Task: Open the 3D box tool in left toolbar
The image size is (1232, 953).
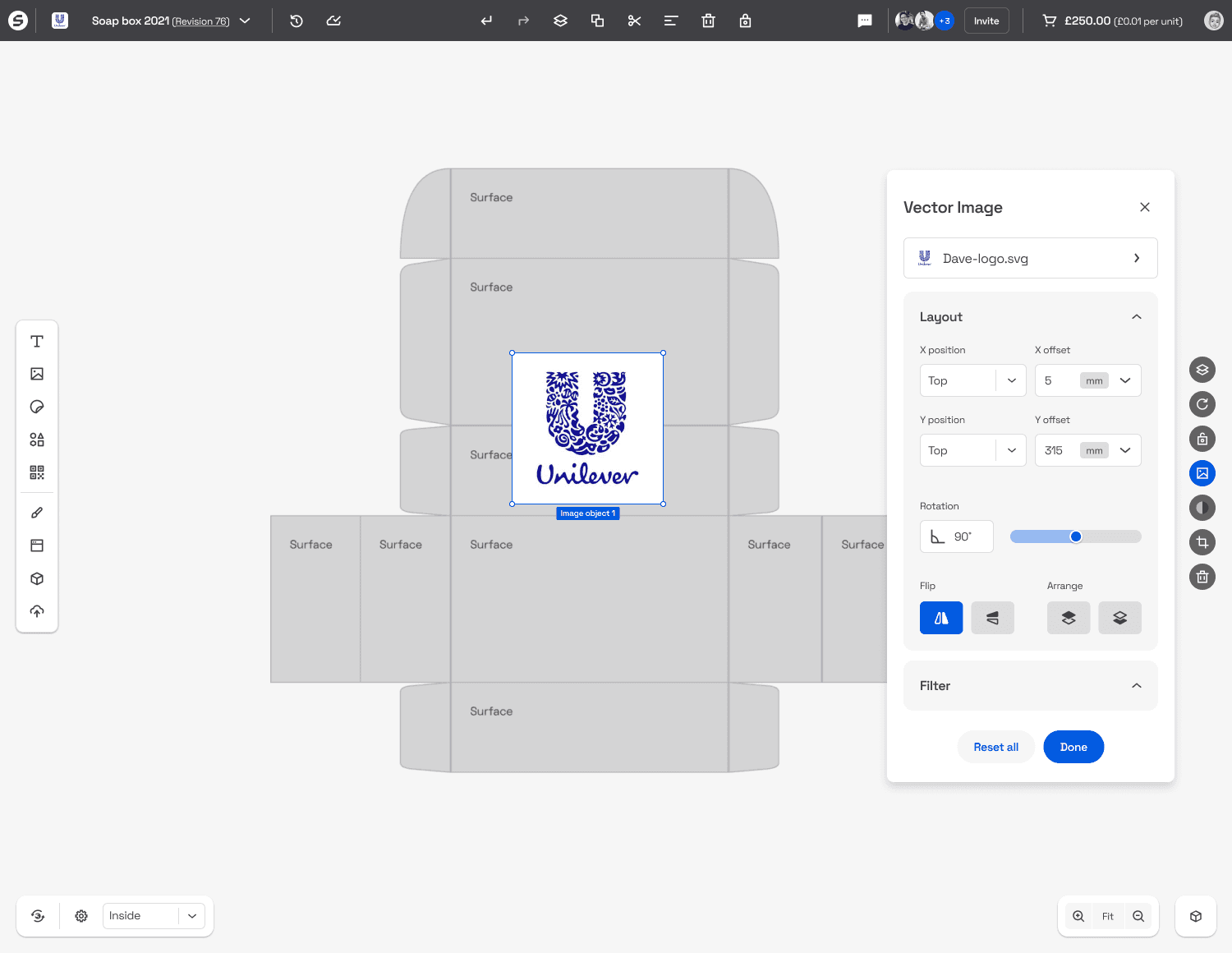Action: point(37,578)
